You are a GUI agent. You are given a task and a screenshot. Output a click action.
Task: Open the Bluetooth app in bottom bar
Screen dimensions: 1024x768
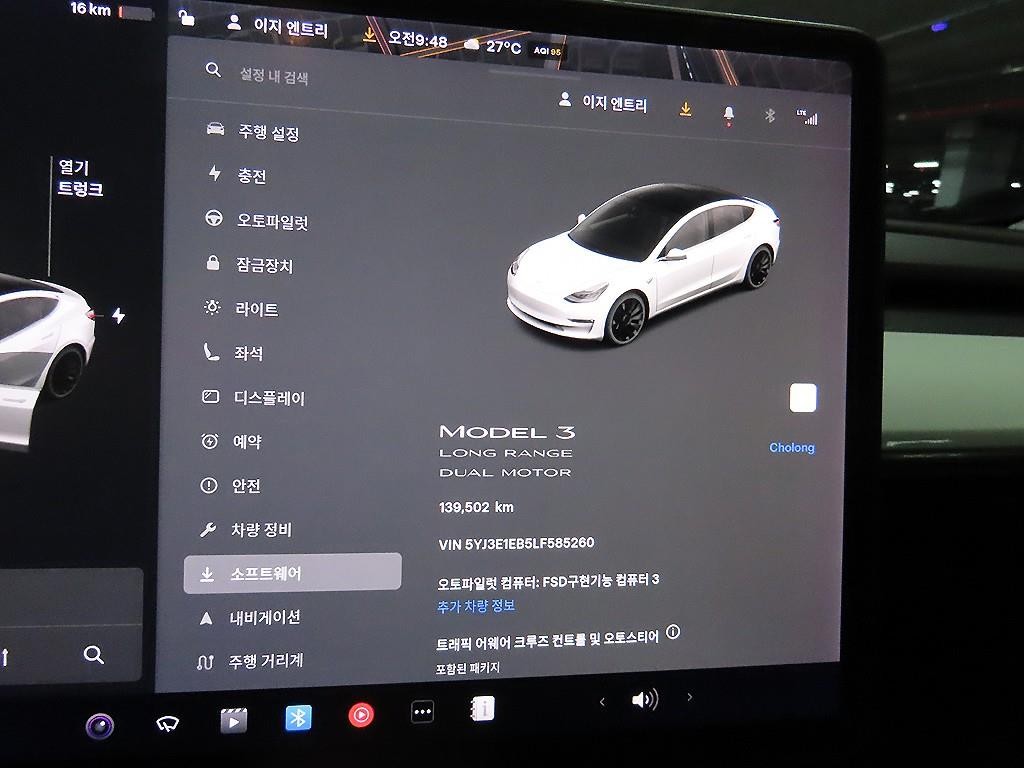pyautogui.click(x=298, y=718)
